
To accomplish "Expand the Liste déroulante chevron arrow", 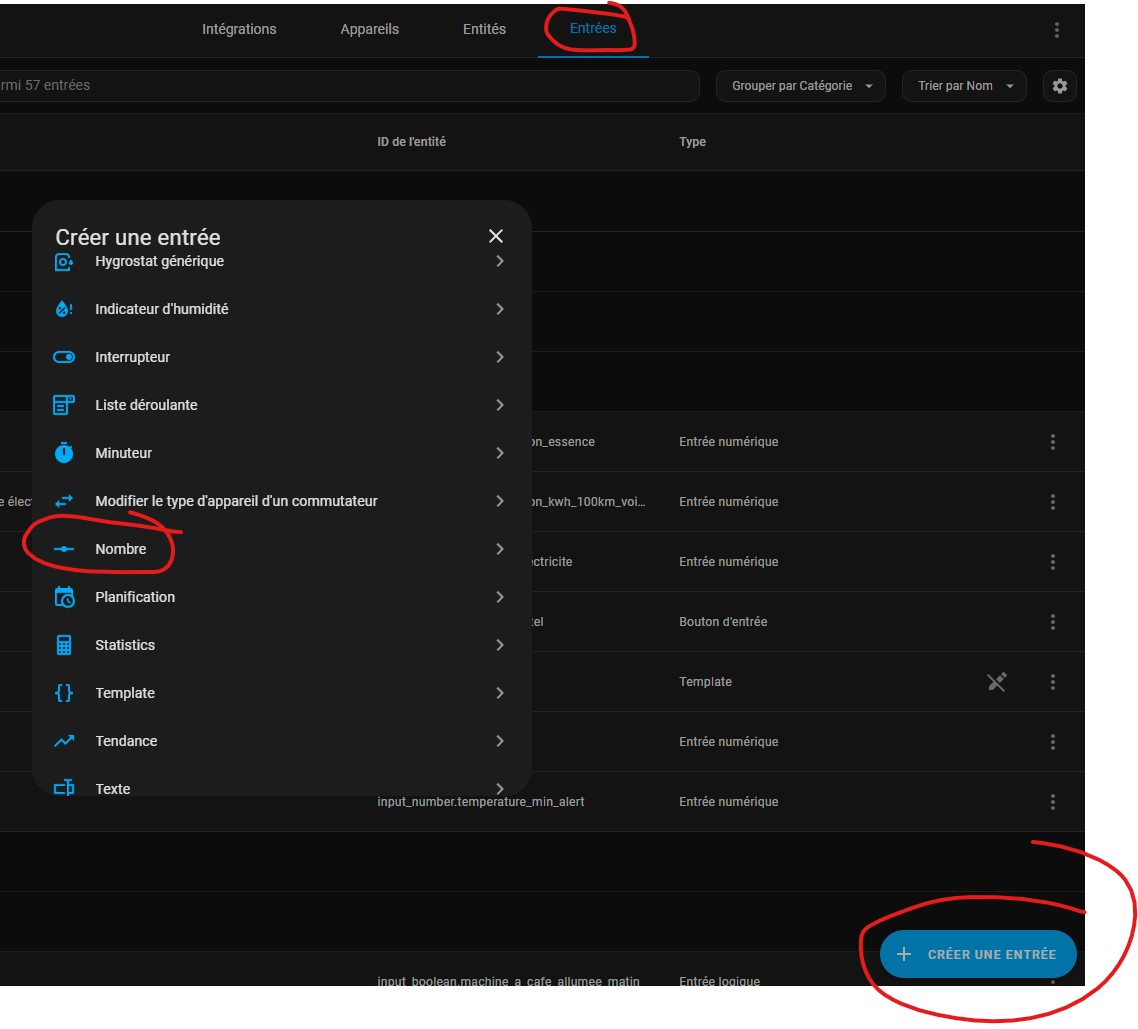I will (499, 405).
